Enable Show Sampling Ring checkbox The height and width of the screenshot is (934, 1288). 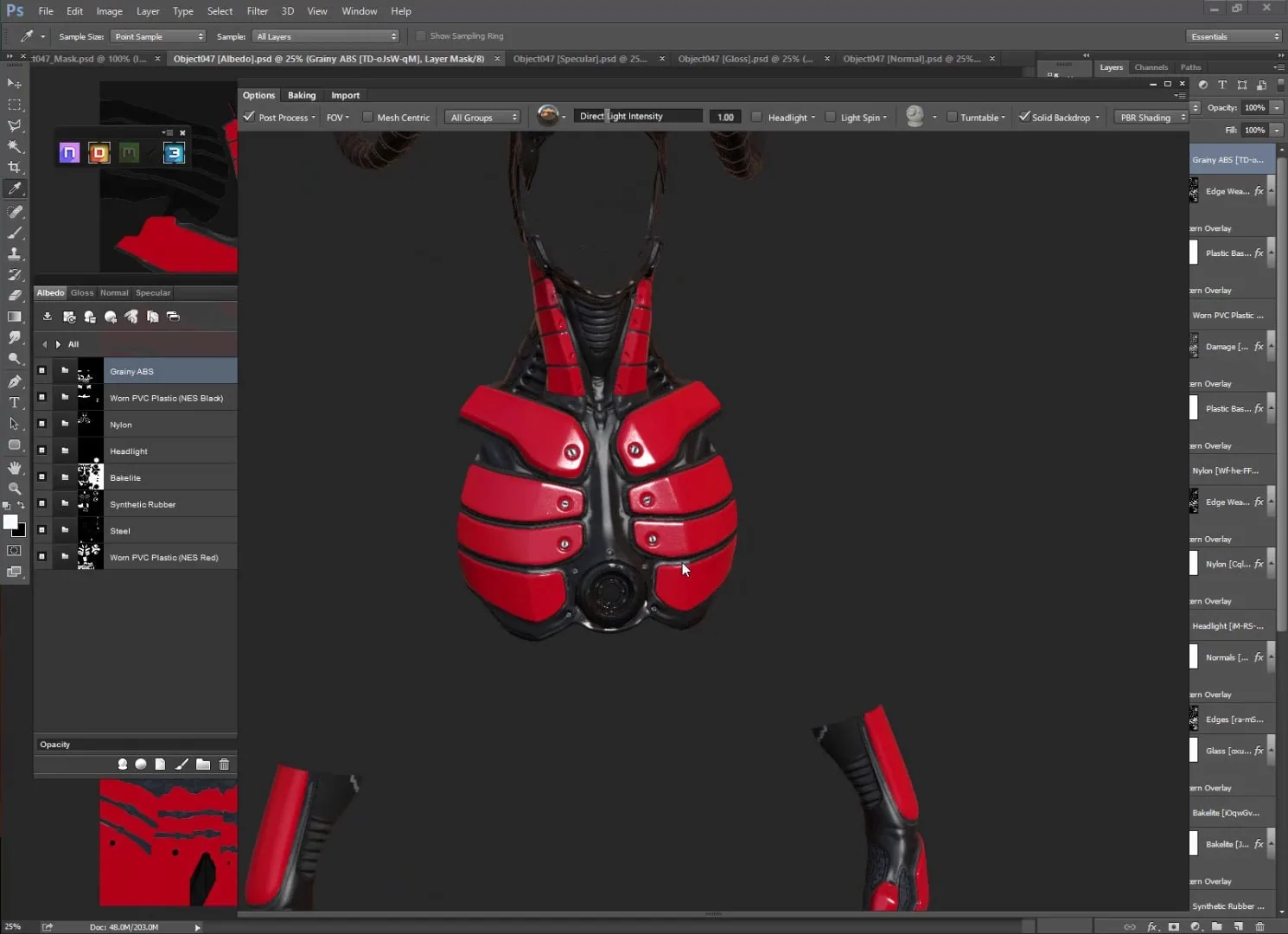420,36
